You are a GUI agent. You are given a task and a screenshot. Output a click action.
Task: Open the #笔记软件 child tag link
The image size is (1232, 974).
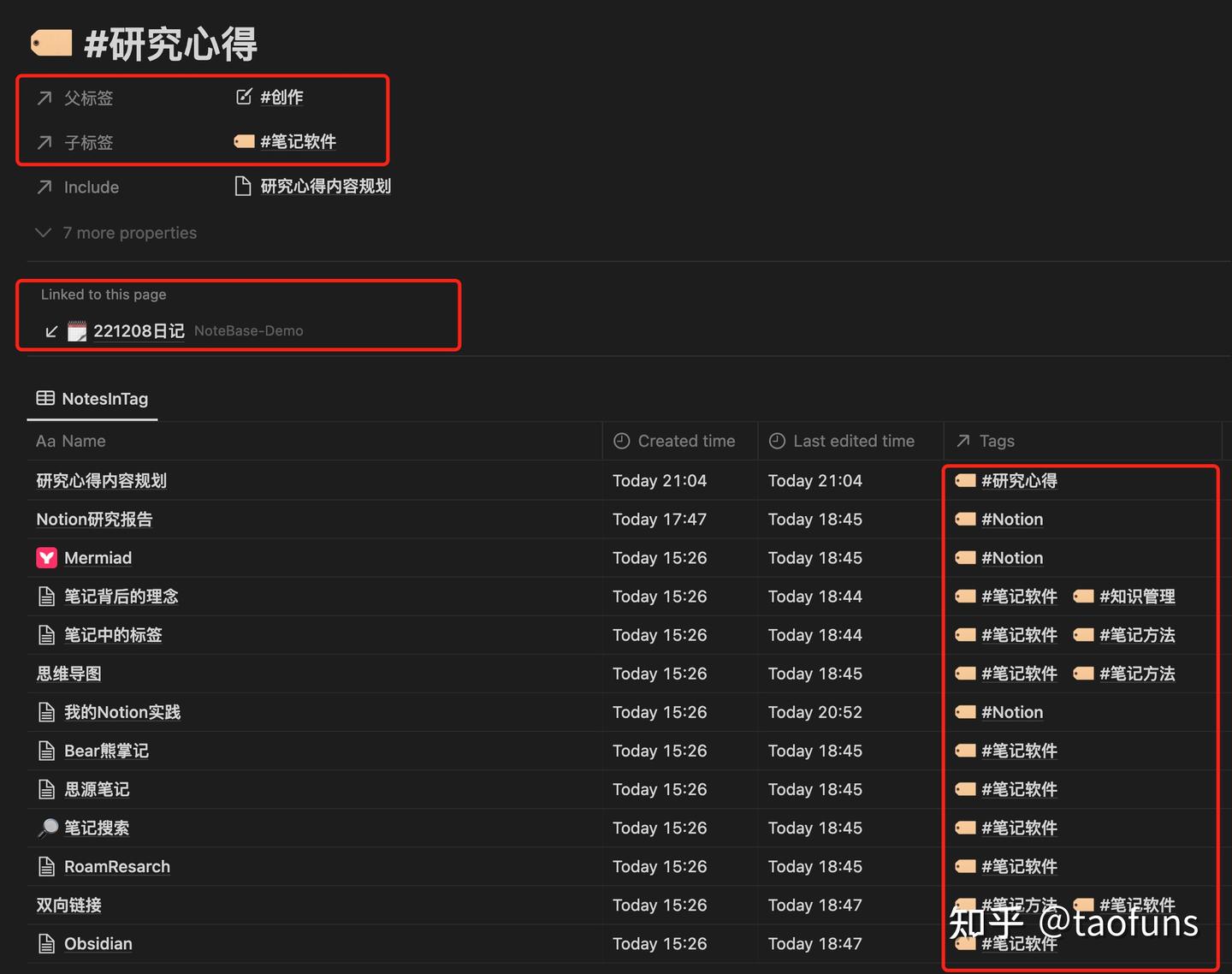click(298, 141)
